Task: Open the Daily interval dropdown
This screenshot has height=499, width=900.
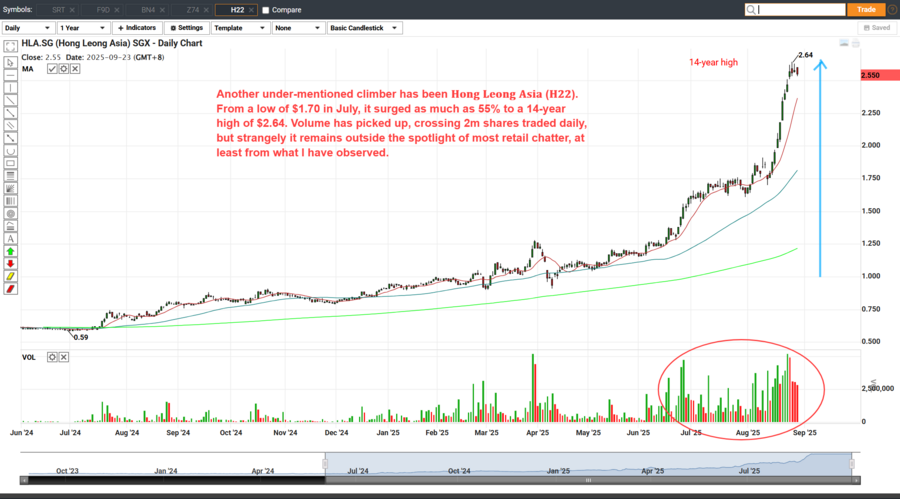Action: [x=28, y=28]
